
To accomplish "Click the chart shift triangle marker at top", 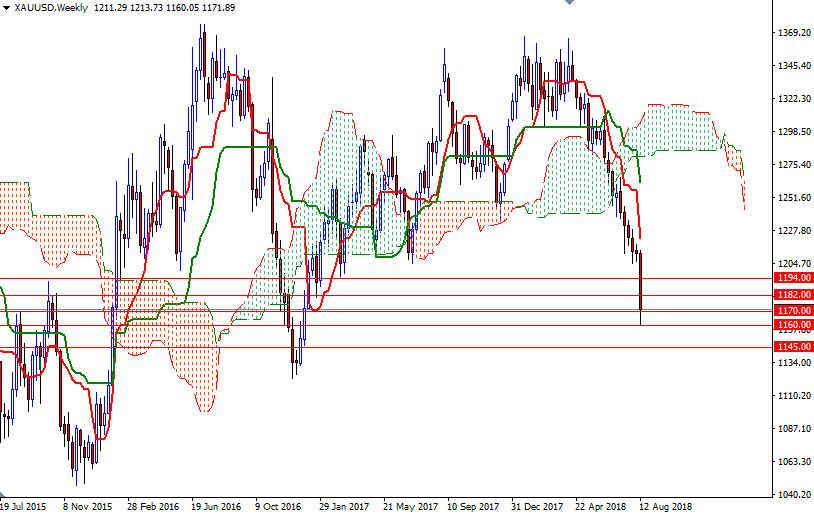I will (x=568, y=4).
